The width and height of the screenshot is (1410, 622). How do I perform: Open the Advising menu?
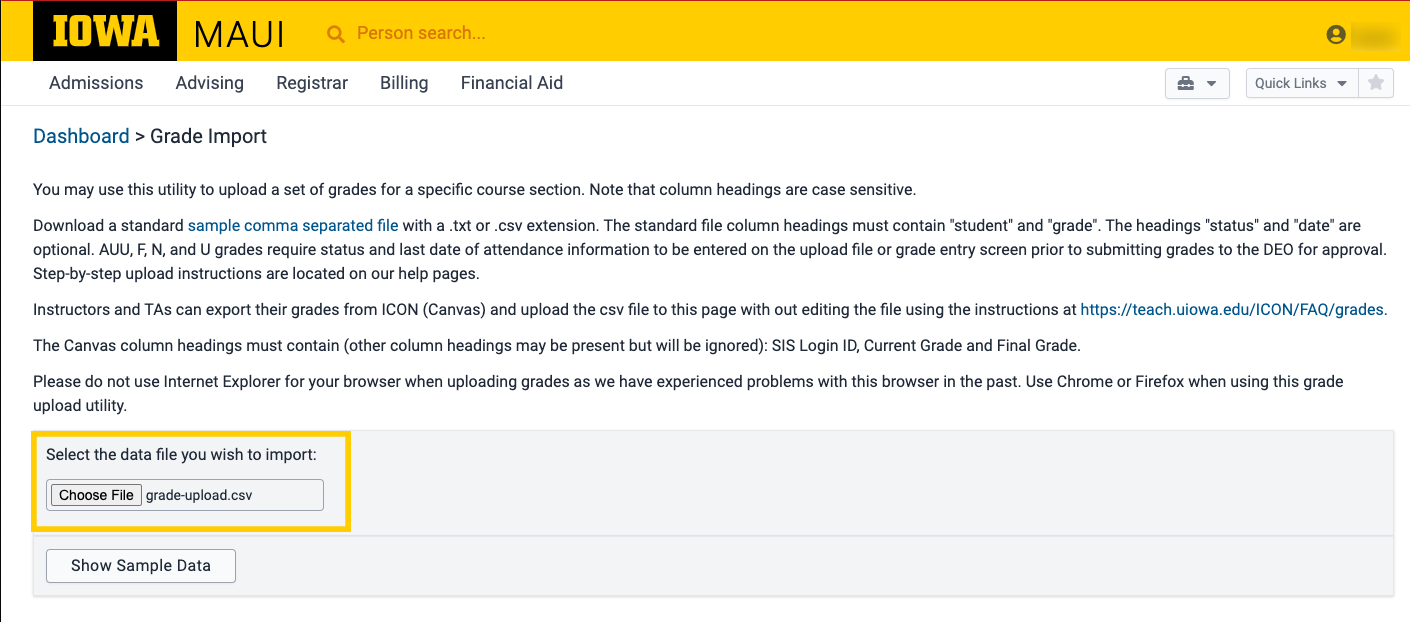pos(209,83)
